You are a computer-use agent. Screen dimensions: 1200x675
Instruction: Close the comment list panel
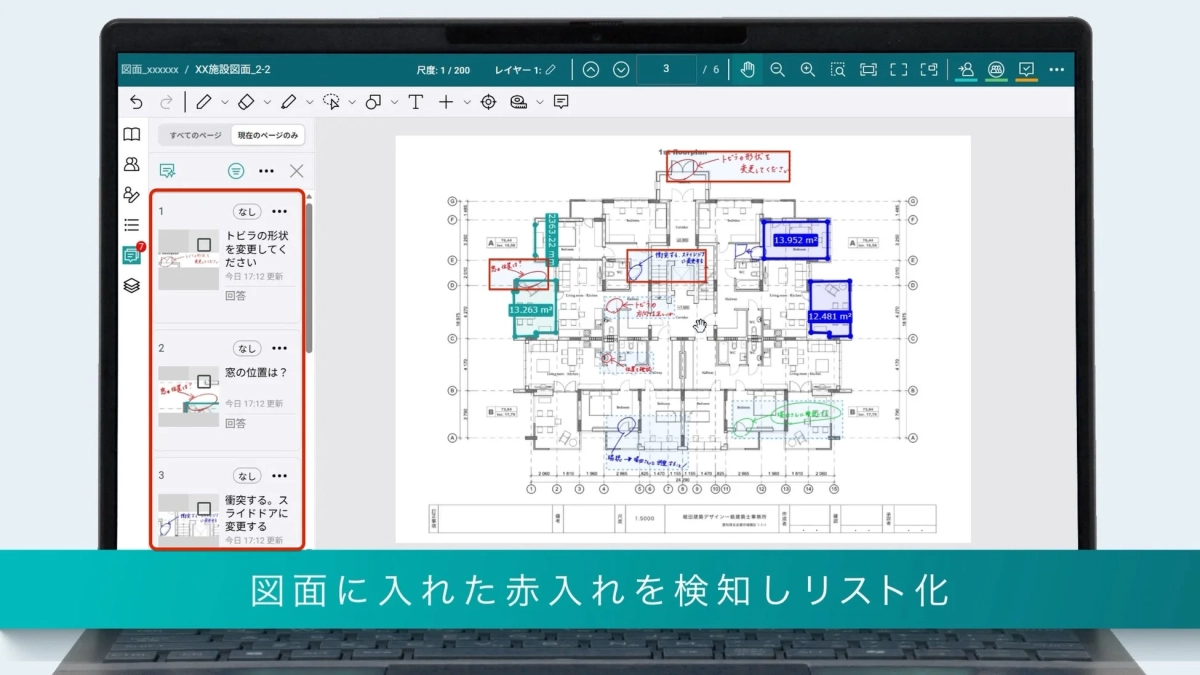(x=296, y=171)
